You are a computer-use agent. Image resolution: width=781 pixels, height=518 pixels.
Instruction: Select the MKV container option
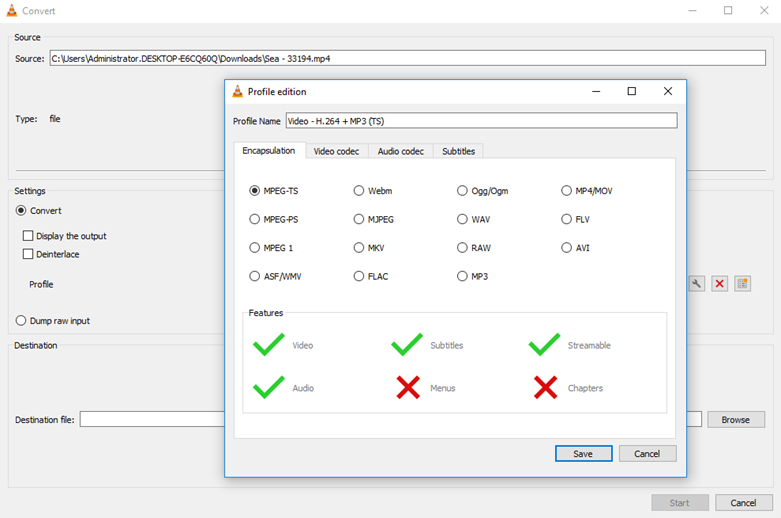359,248
